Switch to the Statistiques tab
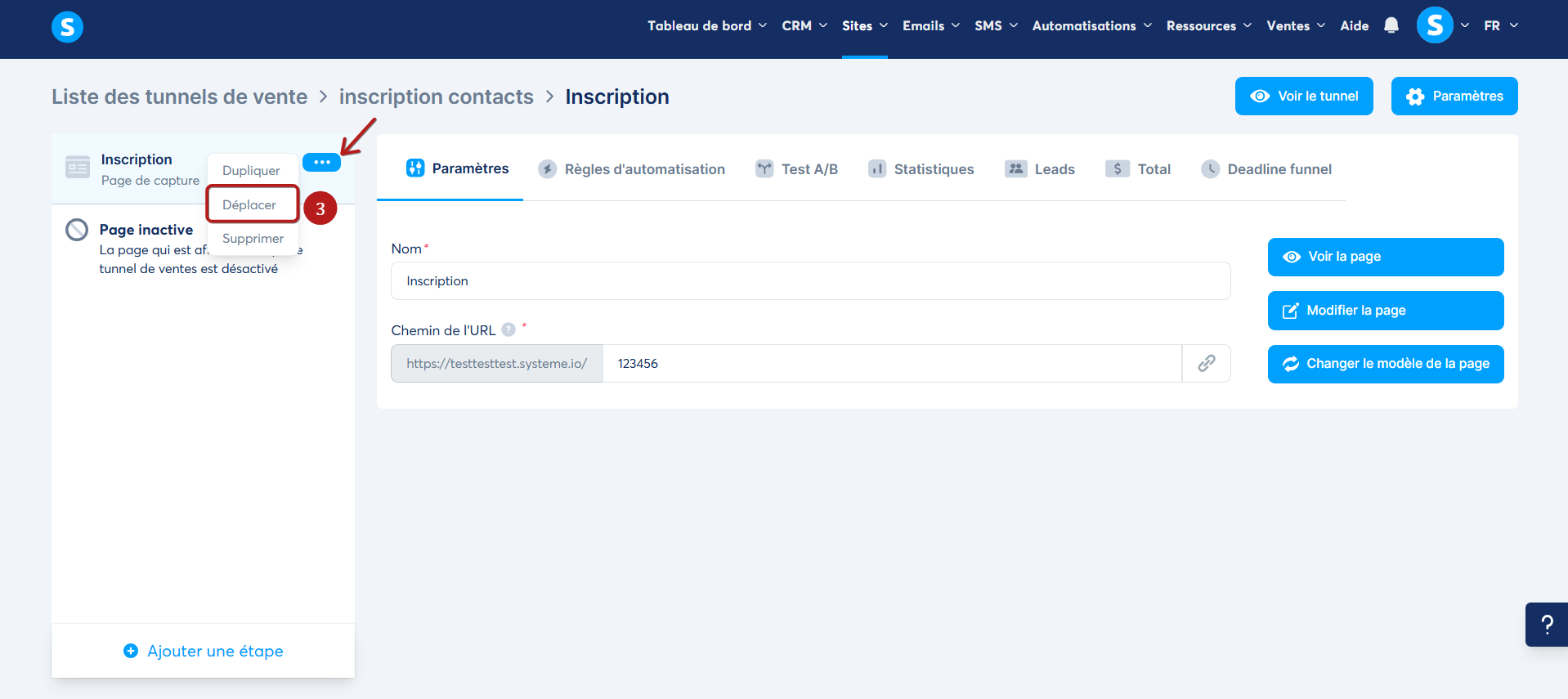 921,168
